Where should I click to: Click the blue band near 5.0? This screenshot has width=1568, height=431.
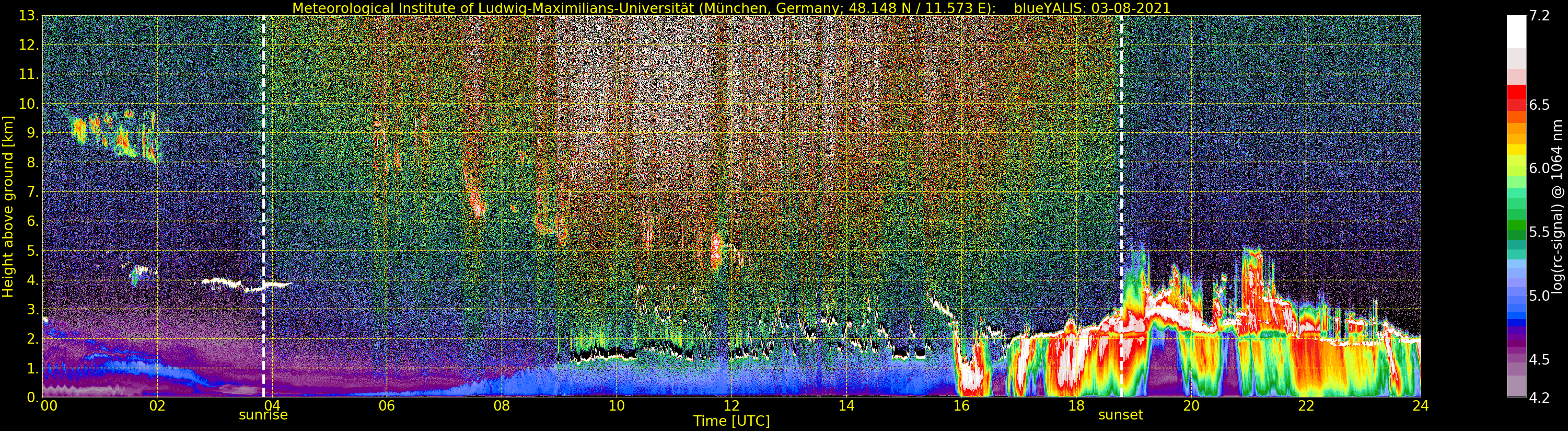(1516, 296)
